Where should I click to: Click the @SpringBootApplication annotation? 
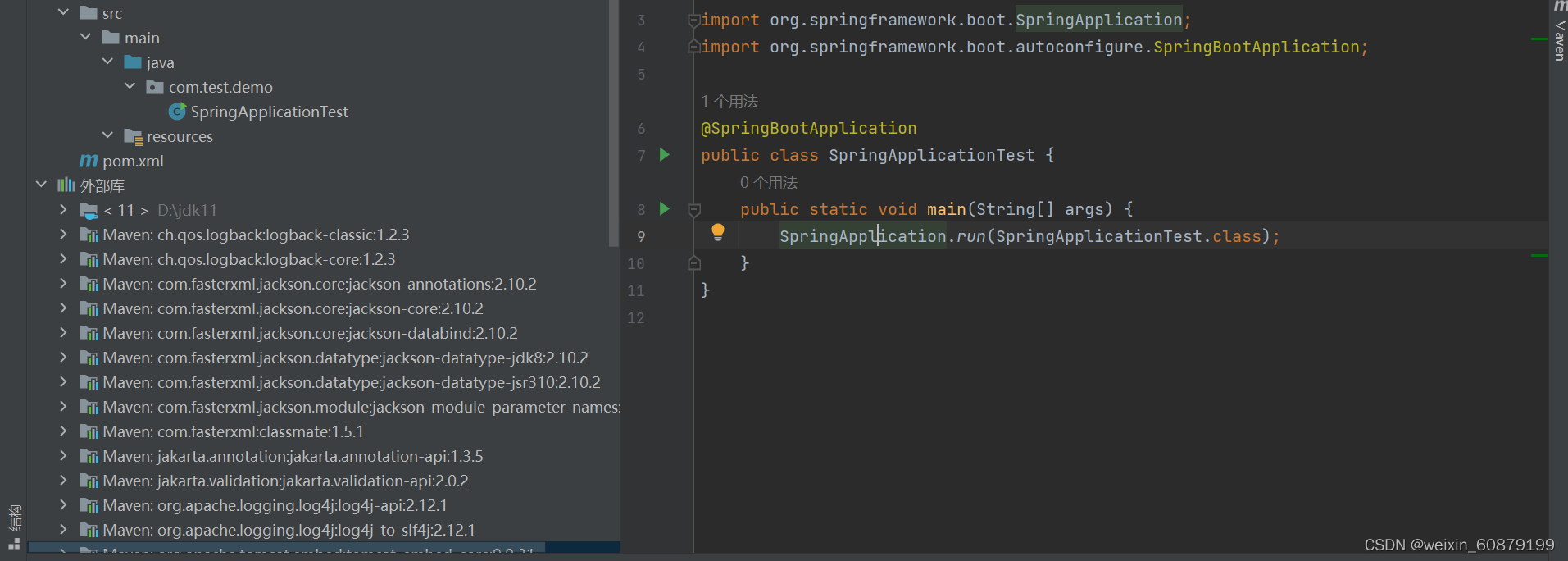click(809, 128)
